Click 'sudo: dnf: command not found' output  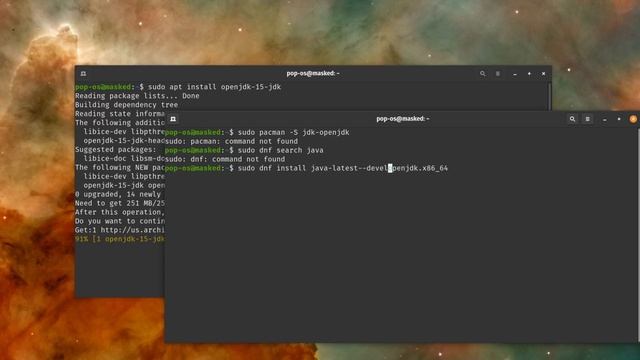coord(225,159)
